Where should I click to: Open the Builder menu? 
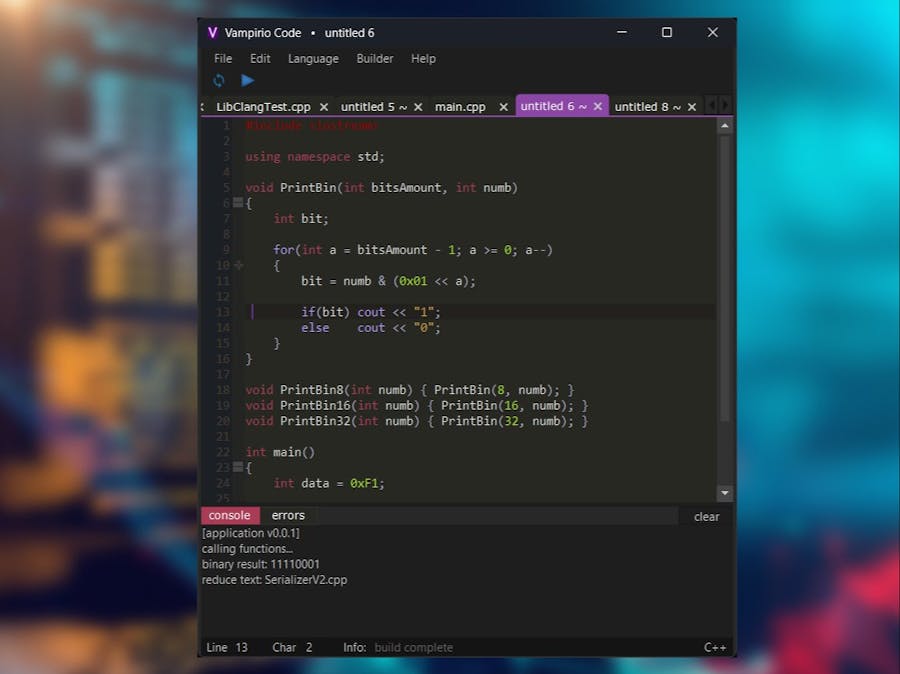pyautogui.click(x=375, y=59)
